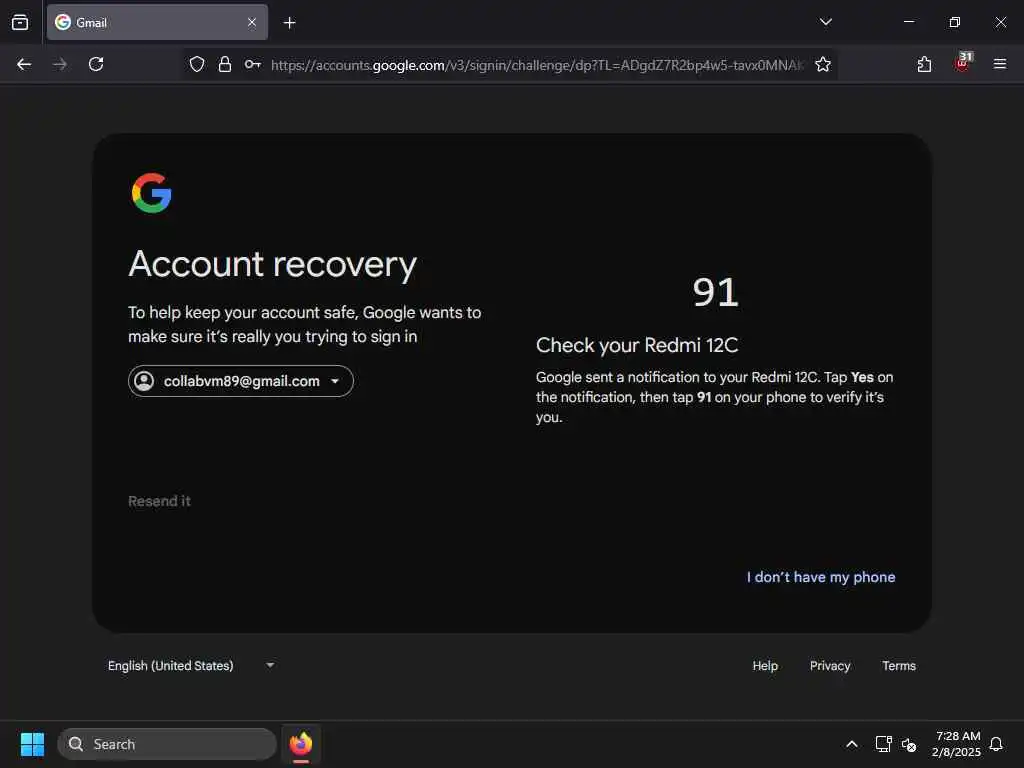Open the Privacy link

(830, 665)
